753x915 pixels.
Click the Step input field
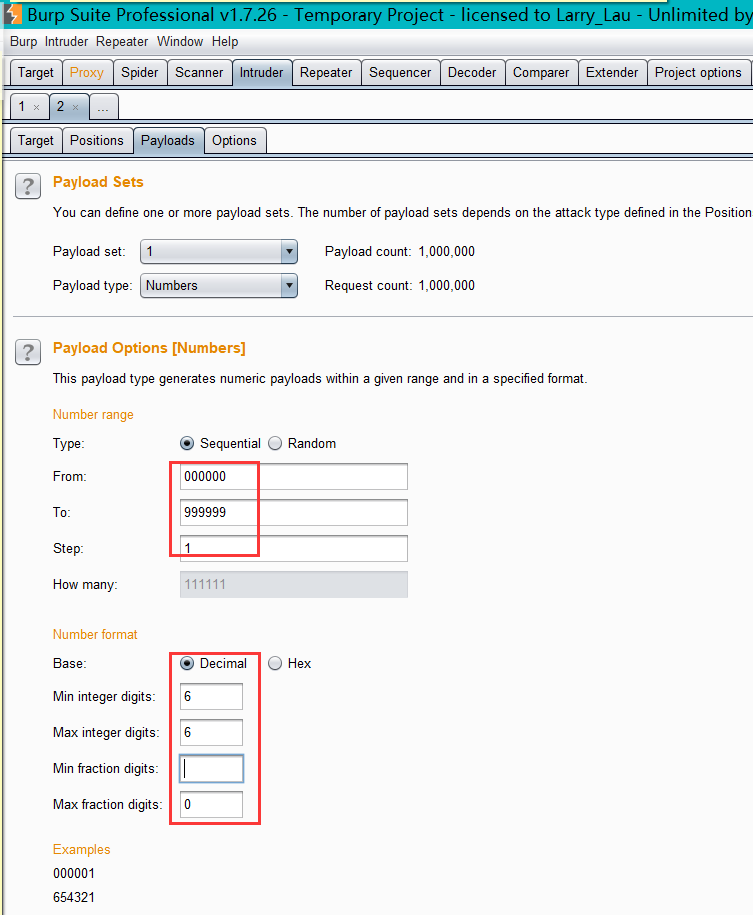click(x=294, y=549)
